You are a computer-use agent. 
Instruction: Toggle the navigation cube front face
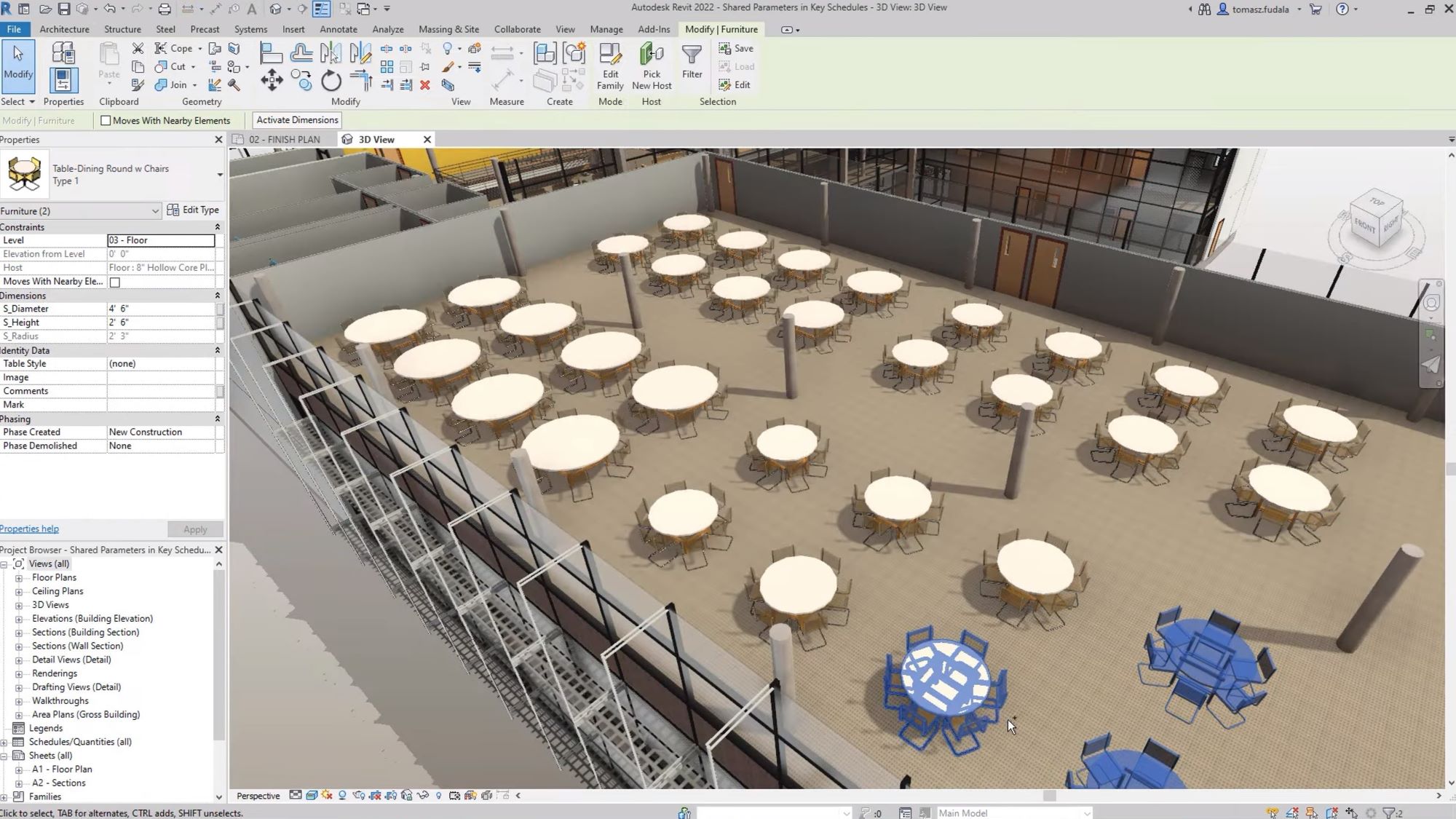[x=1369, y=229]
